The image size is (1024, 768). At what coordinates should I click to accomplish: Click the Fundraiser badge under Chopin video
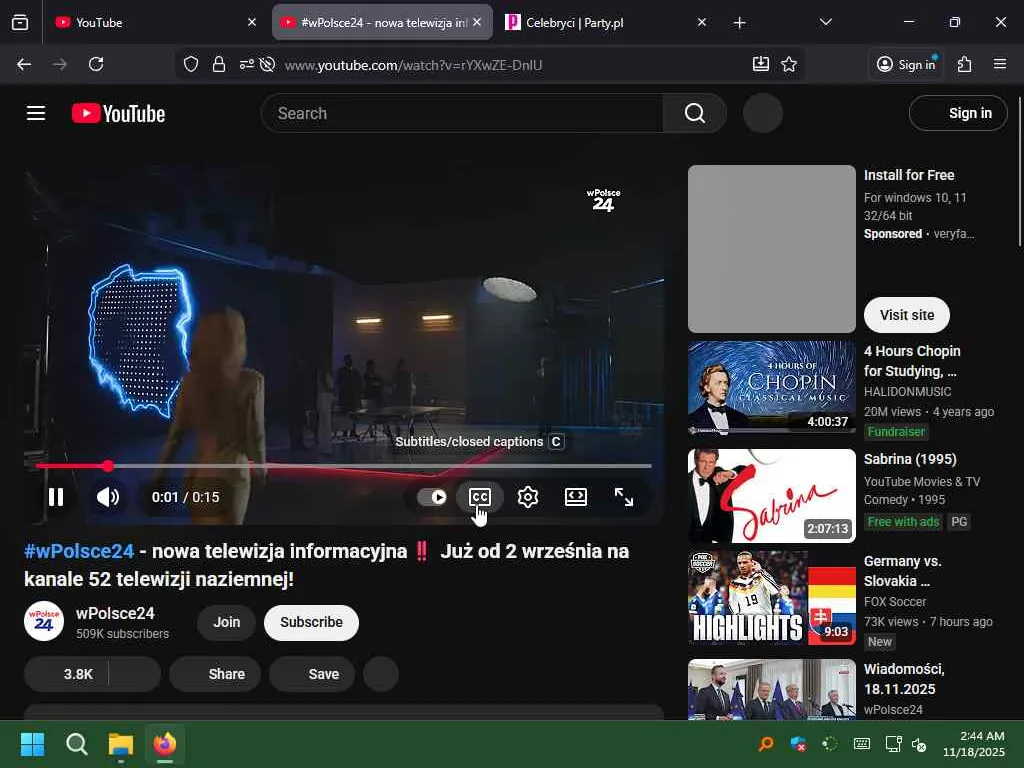coord(896,432)
